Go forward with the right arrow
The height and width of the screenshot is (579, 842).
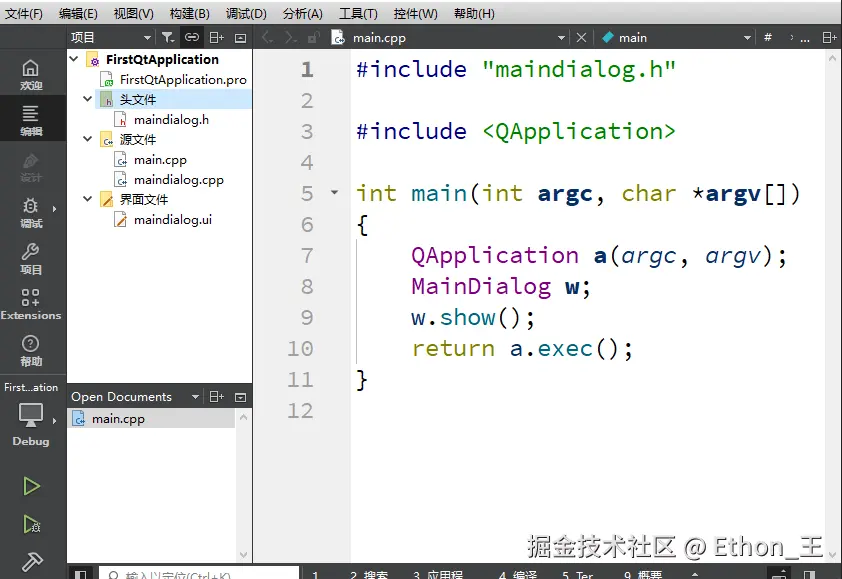click(x=290, y=38)
